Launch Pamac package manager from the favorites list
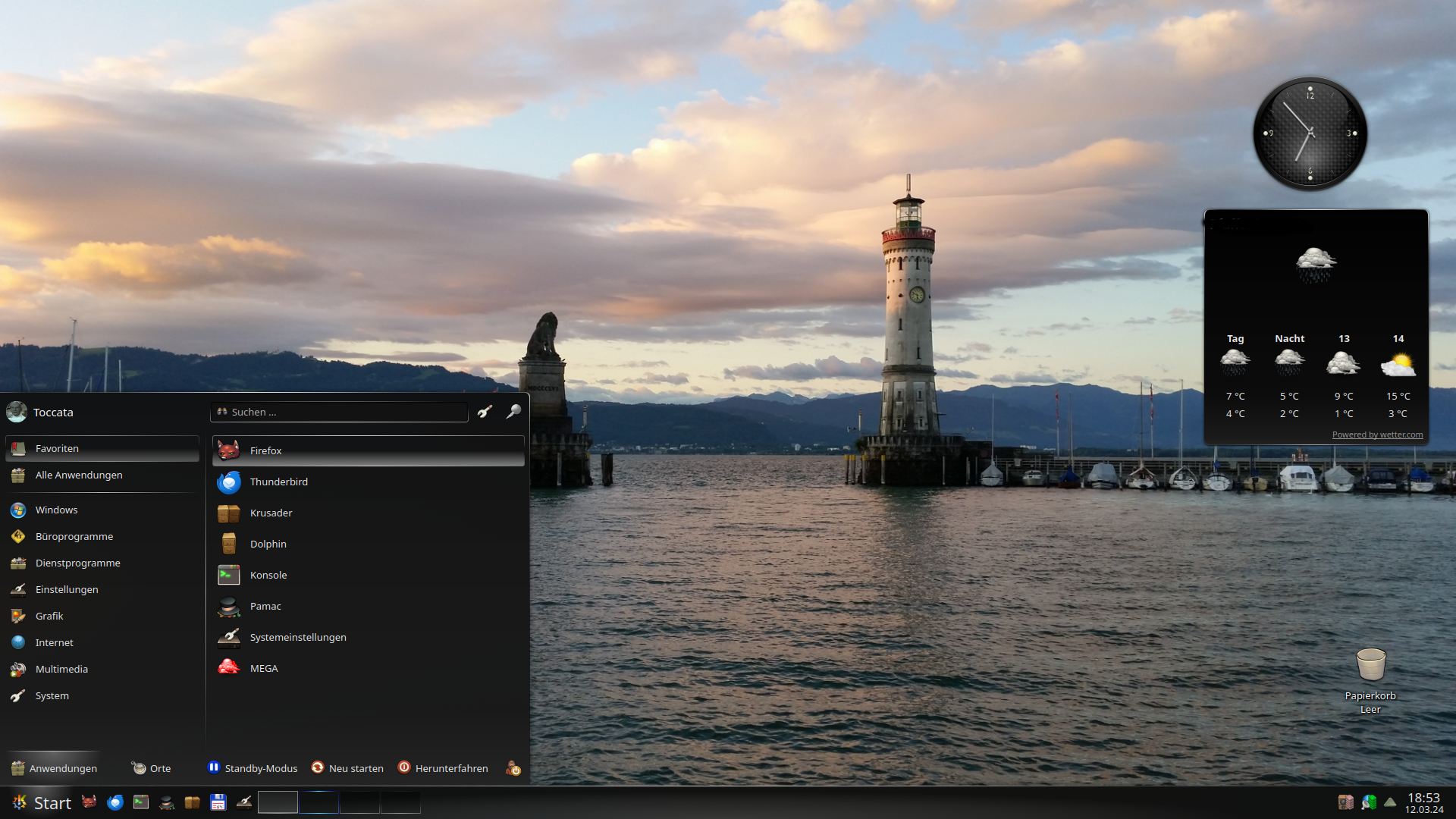 click(265, 606)
